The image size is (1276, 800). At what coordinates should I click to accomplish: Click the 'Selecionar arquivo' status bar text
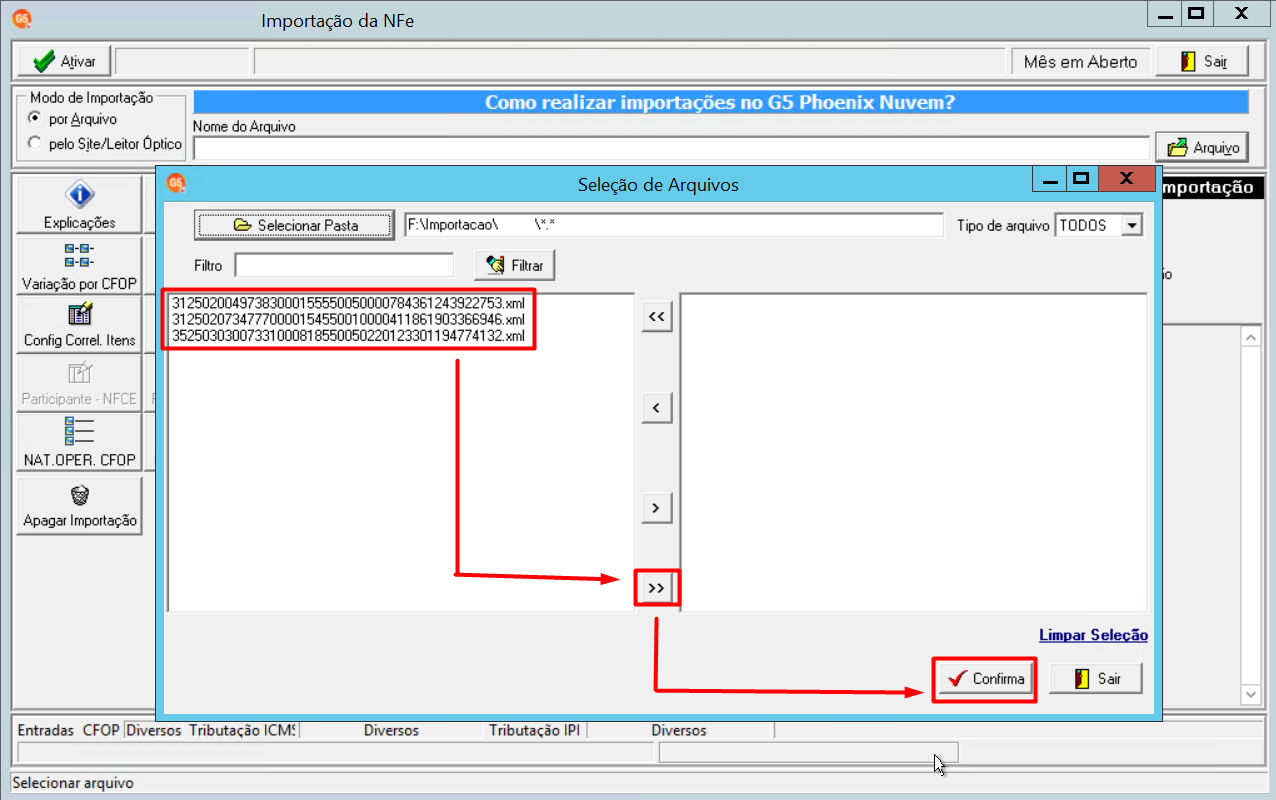click(x=72, y=783)
